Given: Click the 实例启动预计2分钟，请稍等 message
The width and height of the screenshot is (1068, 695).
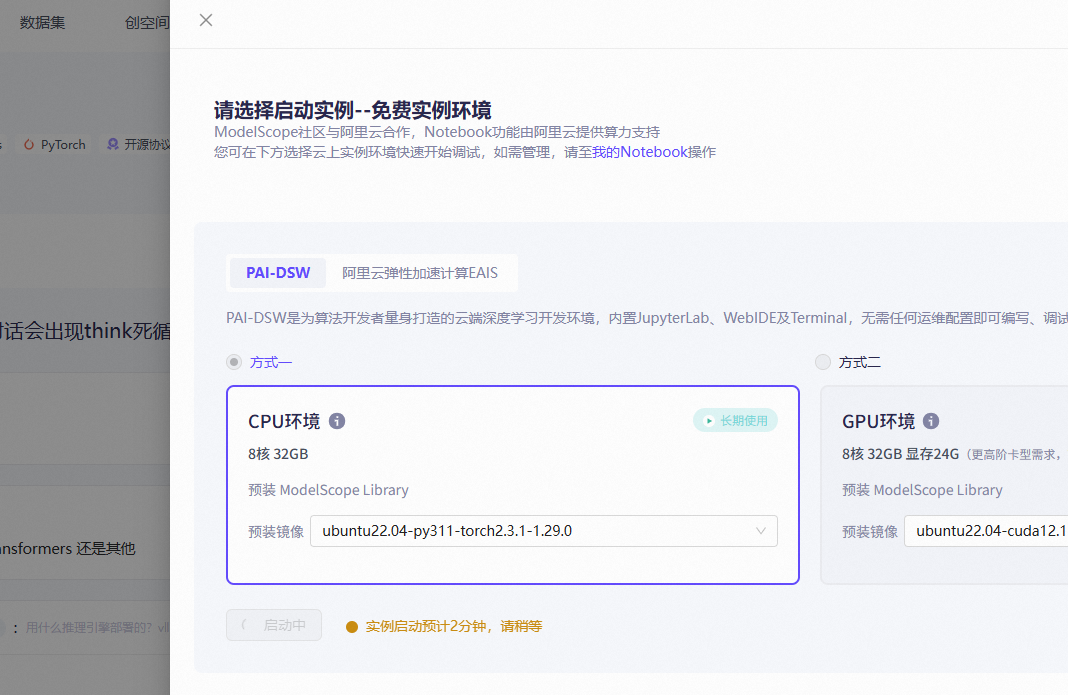Looking at the screenshot, I should point(454,626).
